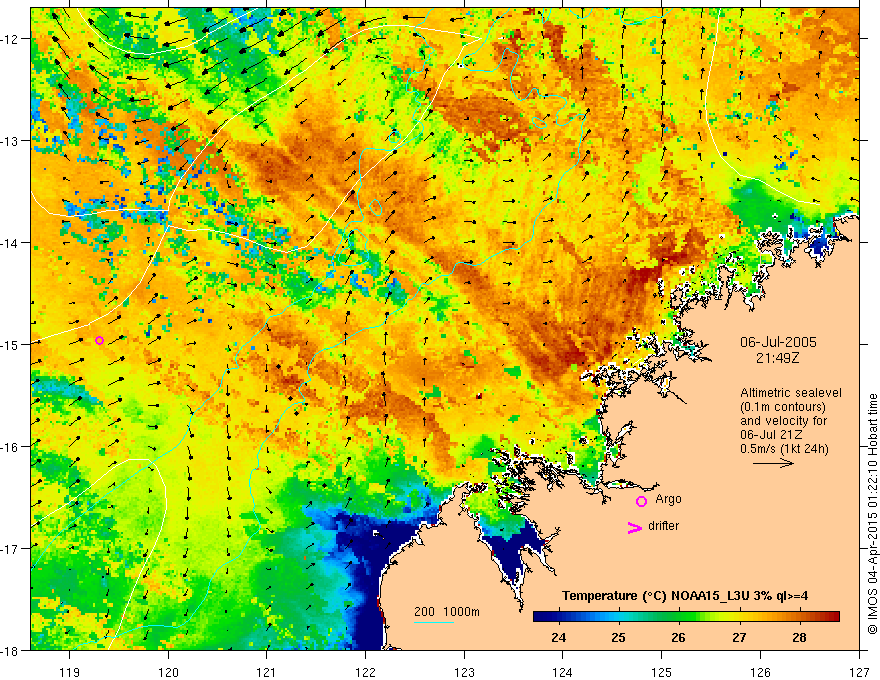Click the '200 1000m' depth label
Image resolution: width=880 pixels, height=680 pixels.
447,612
